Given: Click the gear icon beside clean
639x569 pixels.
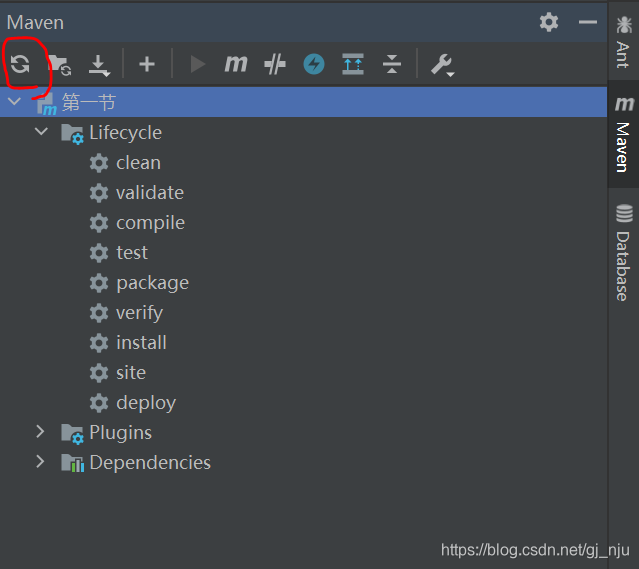Looking at the screenshot, I should pos(99,163).
